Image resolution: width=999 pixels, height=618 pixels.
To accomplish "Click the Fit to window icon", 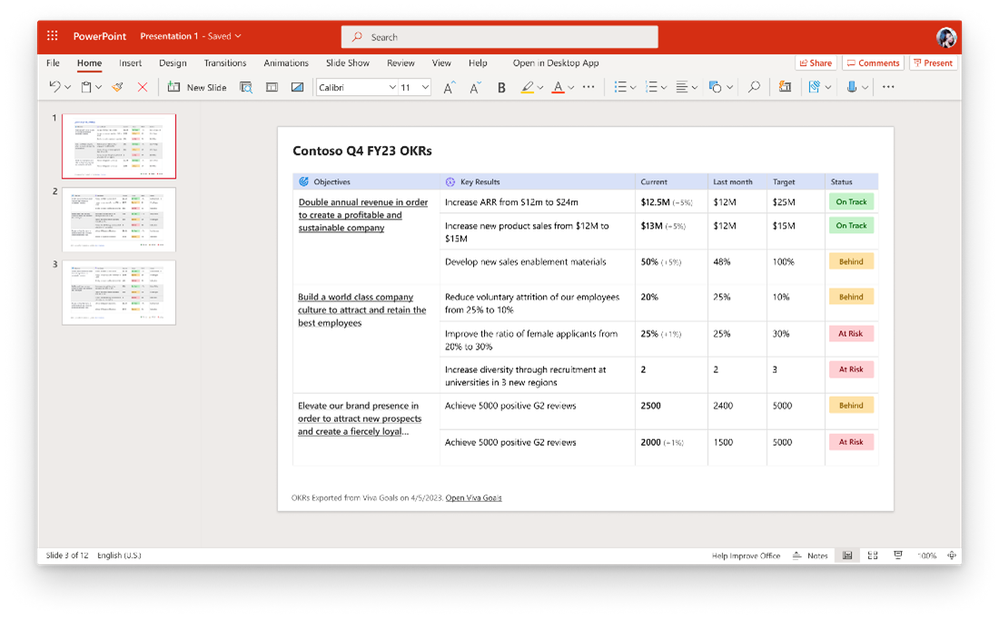I will coord(952,556).
